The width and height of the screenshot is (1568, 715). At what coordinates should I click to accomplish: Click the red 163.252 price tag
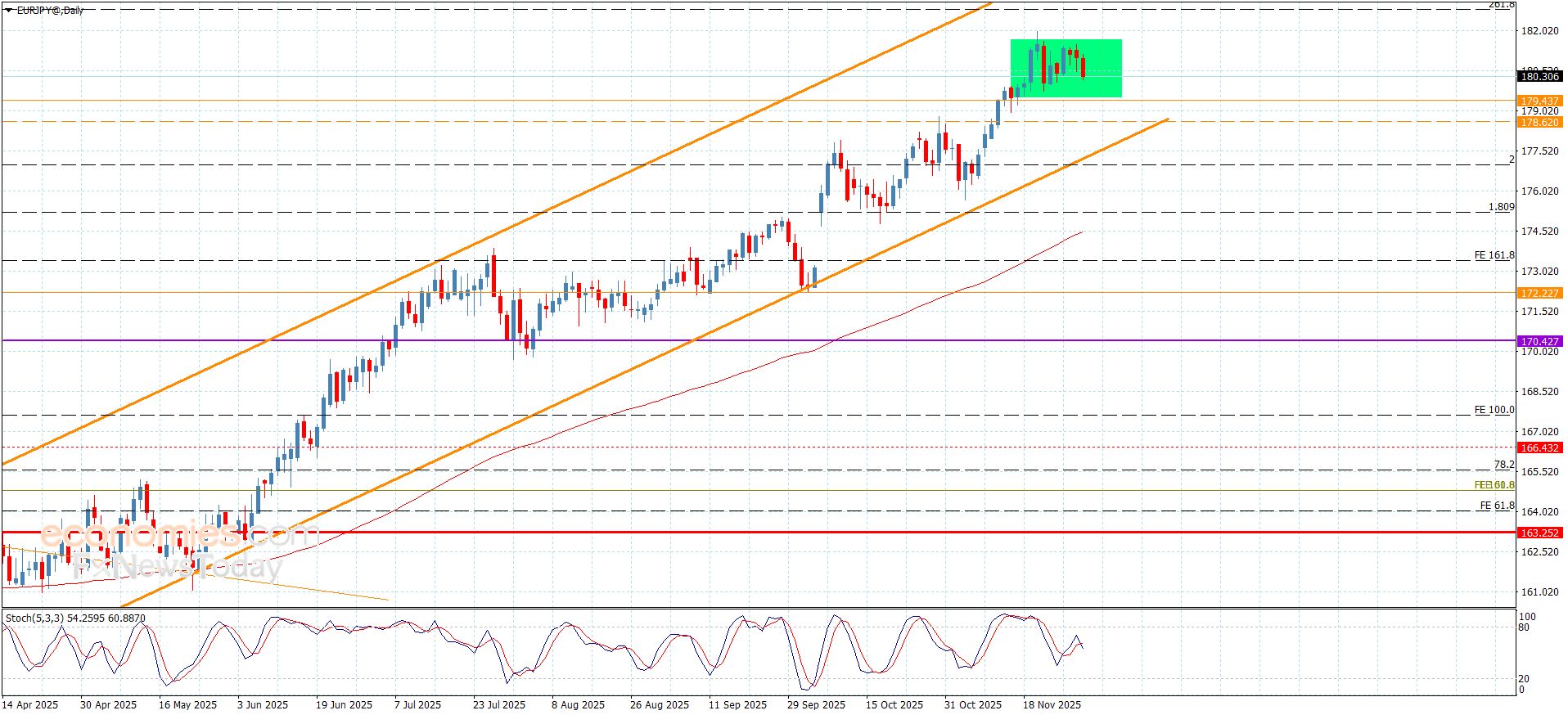(x=1539, y=533)
